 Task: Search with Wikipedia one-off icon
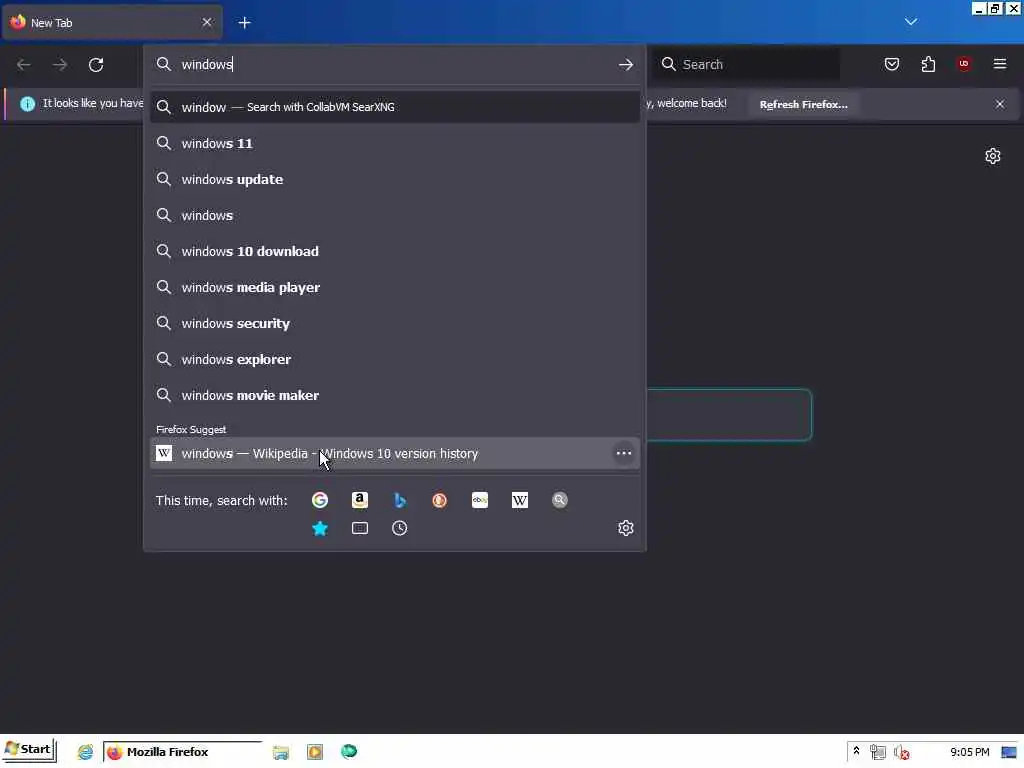[520, 500]
